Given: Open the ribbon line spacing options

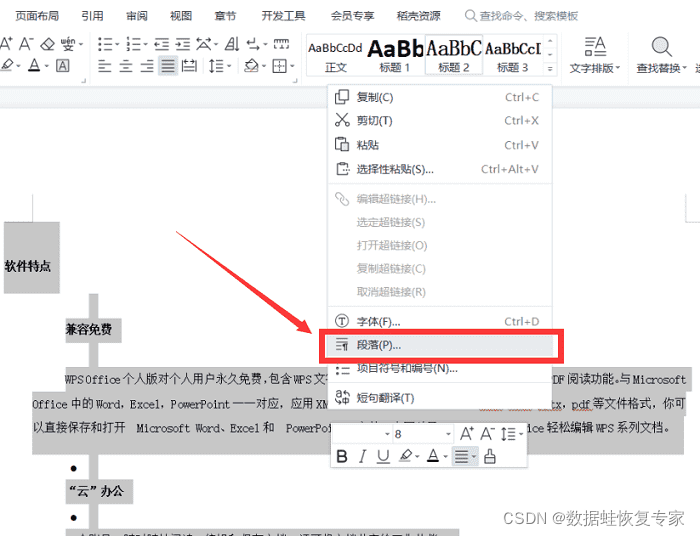Looking at the screenshot, I should point(217,66).
